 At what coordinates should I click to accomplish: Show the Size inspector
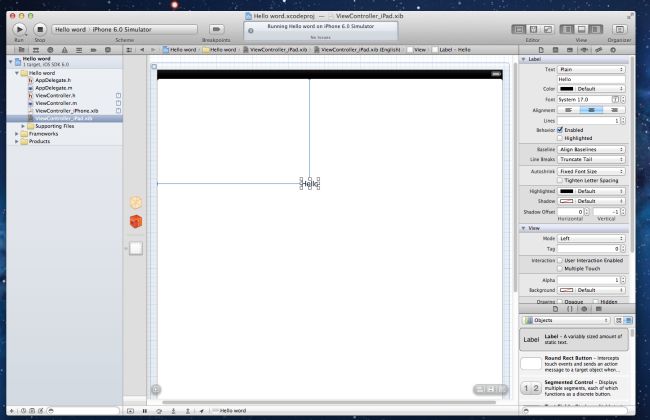pyautogui.click(x=598, y=50)
